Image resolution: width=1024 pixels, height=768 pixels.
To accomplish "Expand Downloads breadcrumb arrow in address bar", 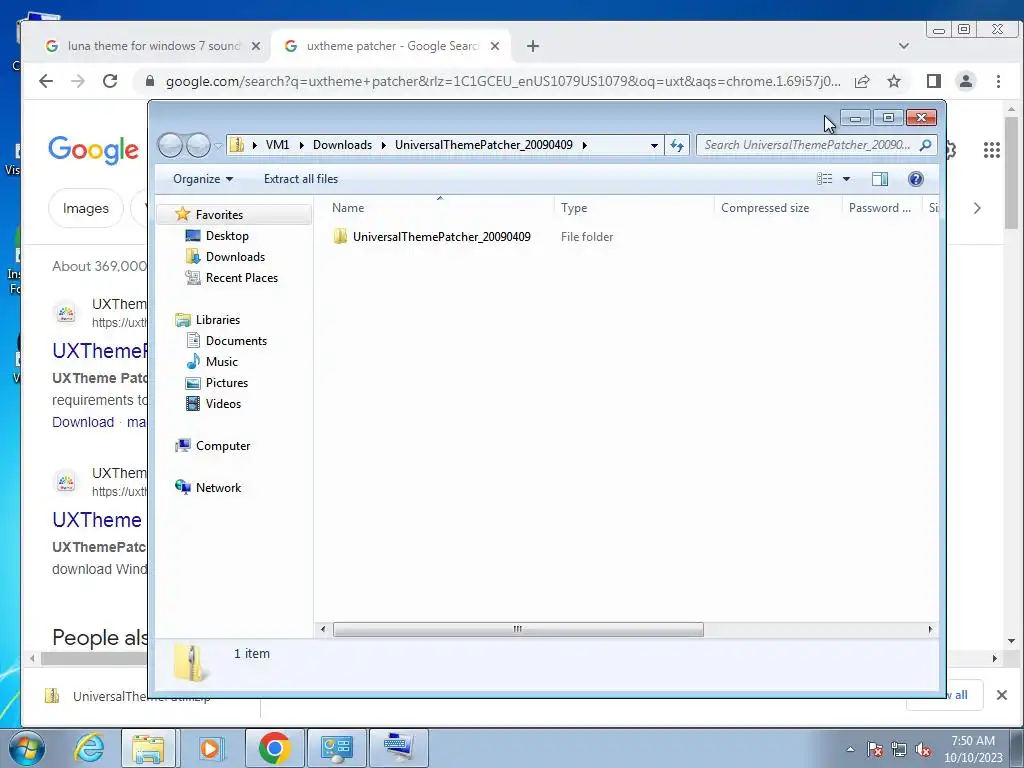I will point(383,145).
